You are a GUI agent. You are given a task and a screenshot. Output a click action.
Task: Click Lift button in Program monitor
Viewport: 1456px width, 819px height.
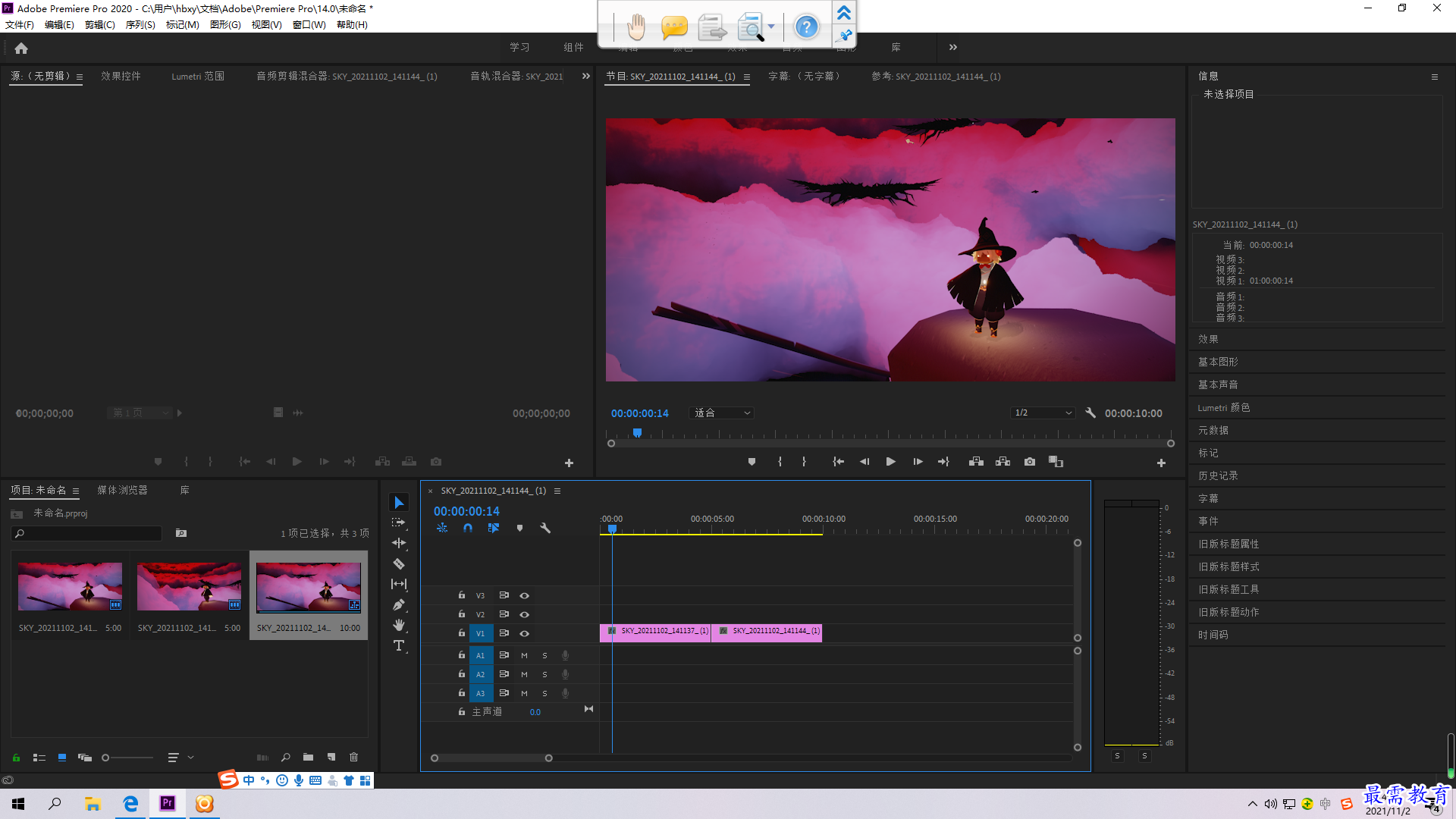coord(976,462)
